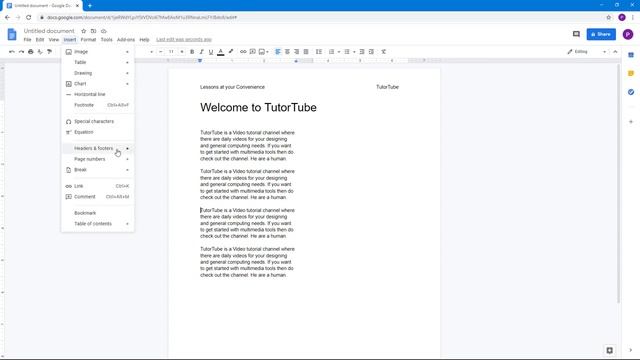The height and width of the screenshot is (360, 640).
Task: Open the Keep notes side panel
Action: (631, 73)
